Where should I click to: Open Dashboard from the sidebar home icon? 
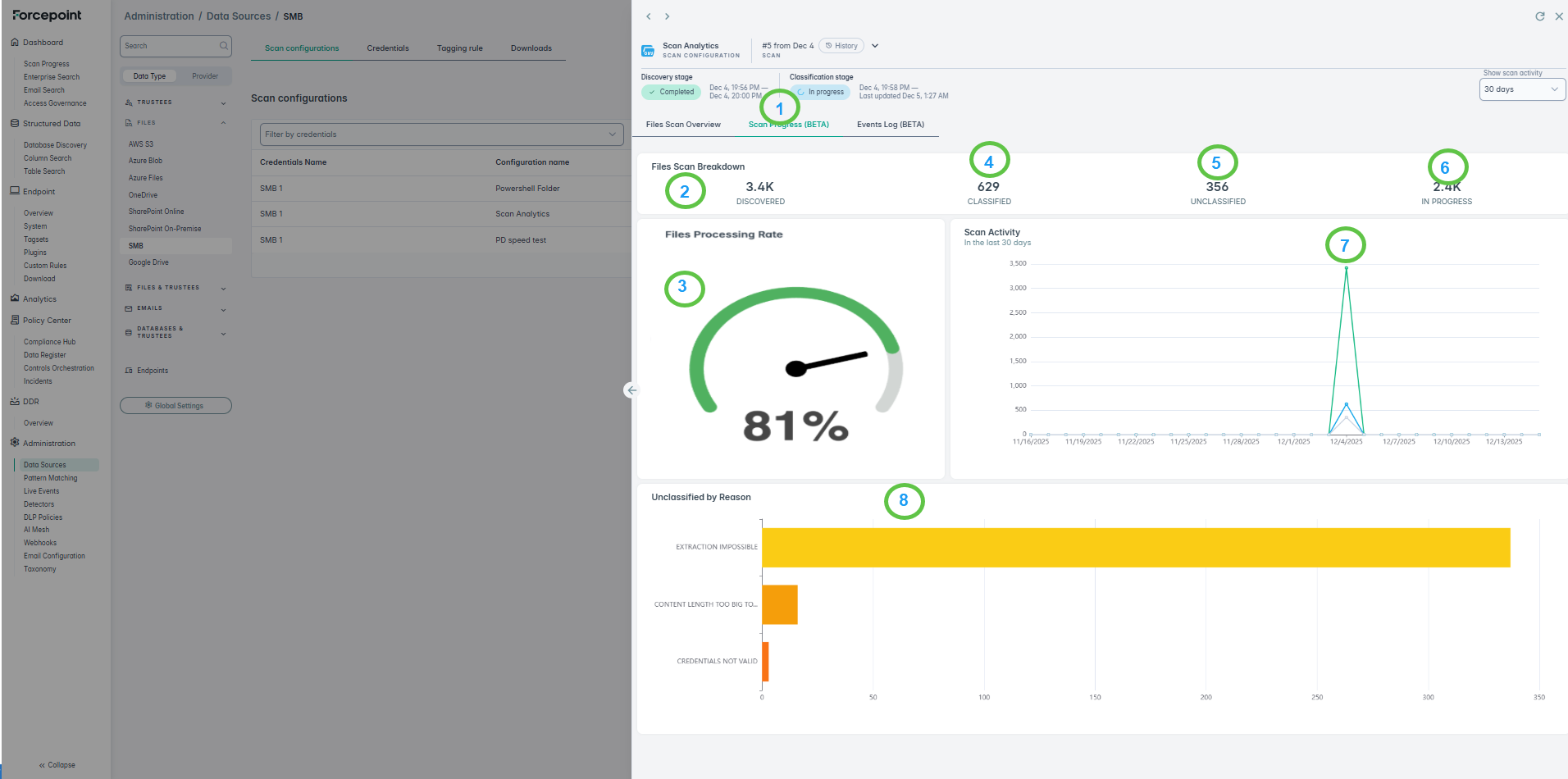(x=15, y=43)
